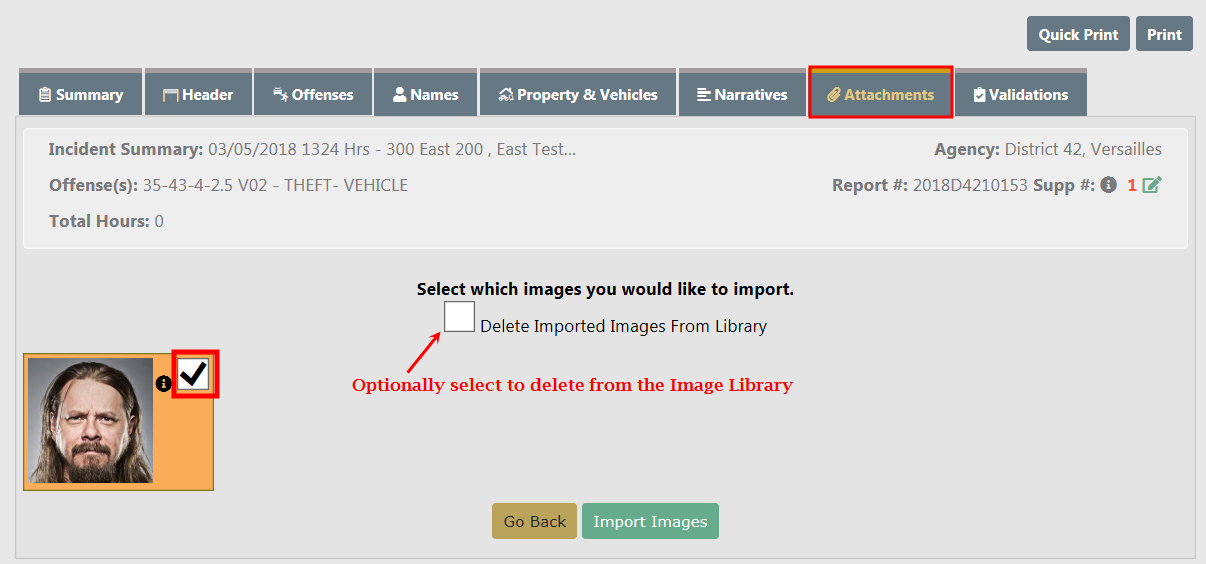This screenshot has width=1206, height=564.
Task: Click the edit supplement pencil icon
Action: pos(1151,185)
